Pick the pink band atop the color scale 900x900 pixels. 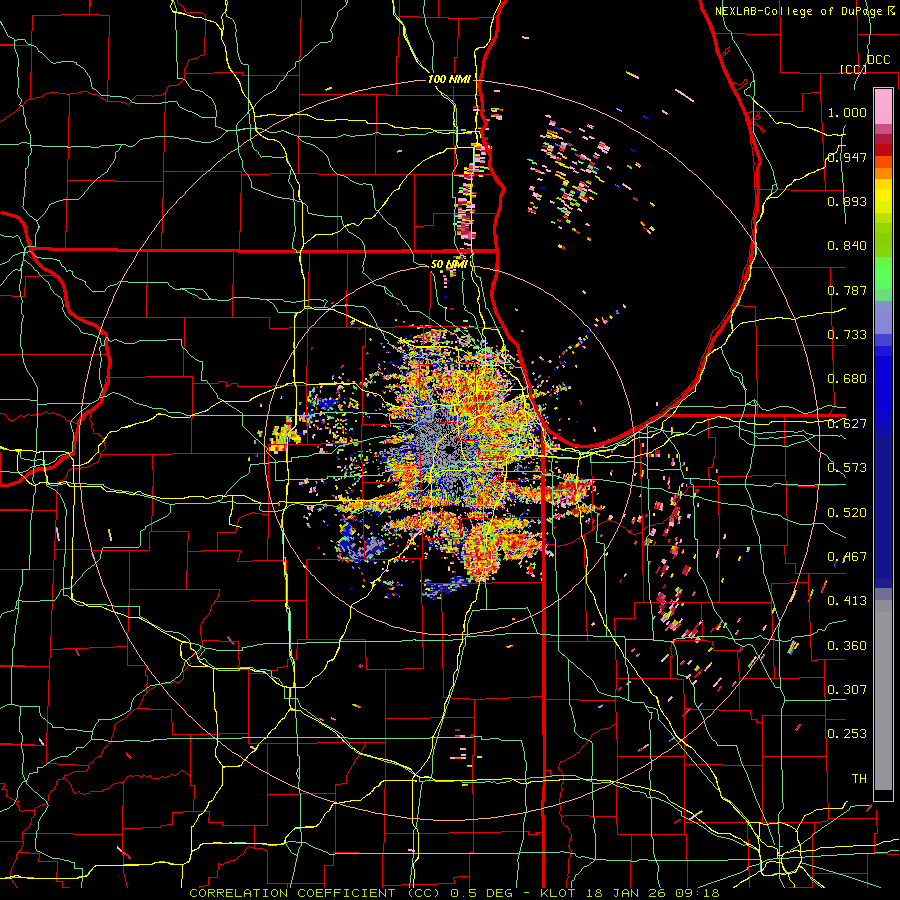tap(883, 106)
